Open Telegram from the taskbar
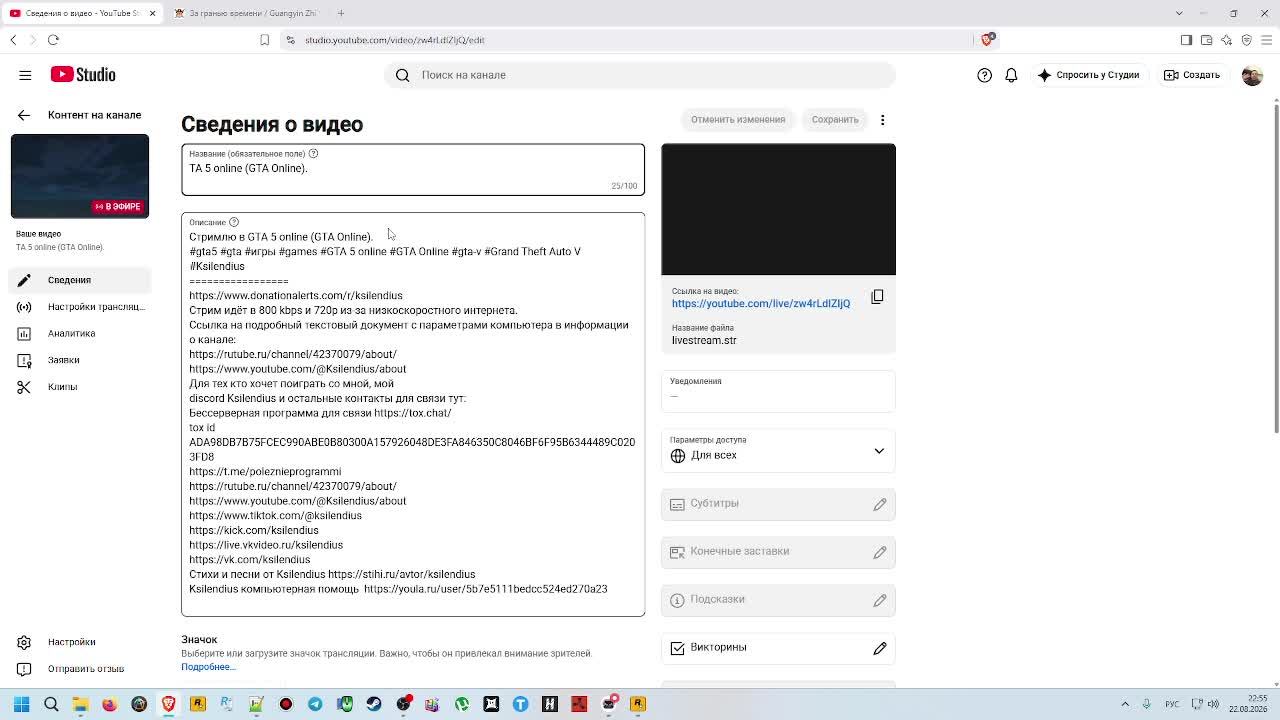The image size is (1280, 720). pos(315,704)
